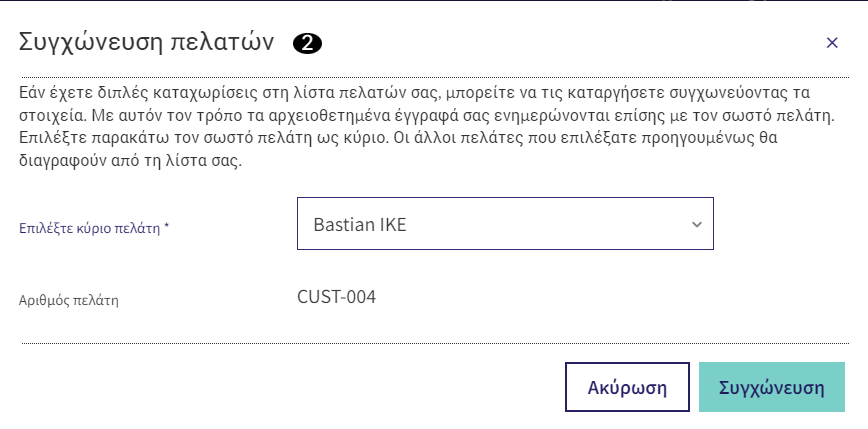Confirm merge with the Συγχώνευση button
The width and height of the screenshot is (868, 429).
pyautogui.click(x=772, y=387)
